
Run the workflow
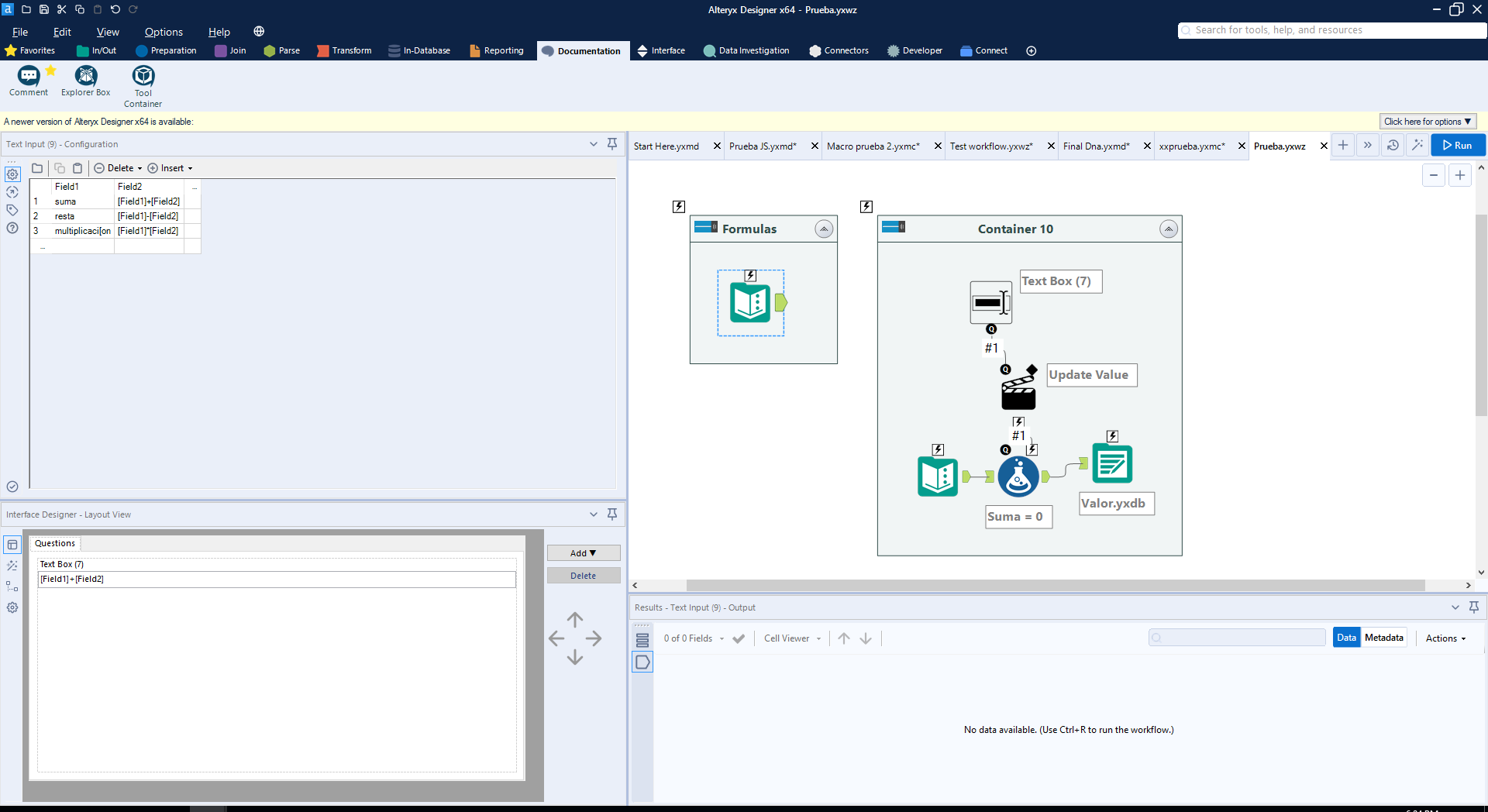coord(1457,146)
